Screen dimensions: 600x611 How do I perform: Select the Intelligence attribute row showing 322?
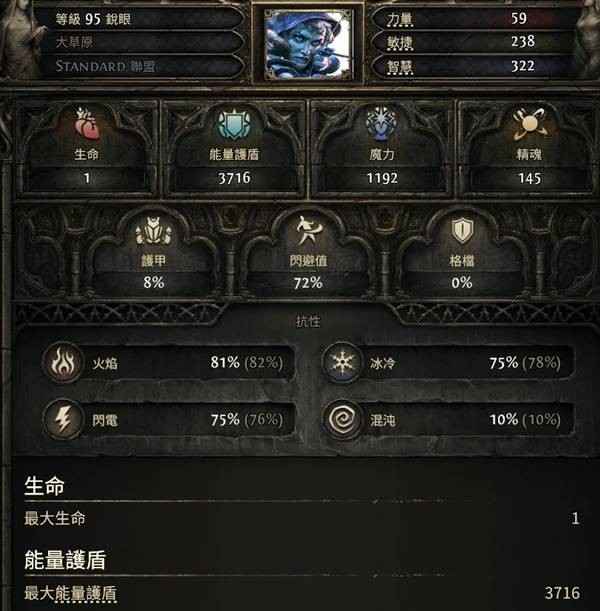point(473,66)
